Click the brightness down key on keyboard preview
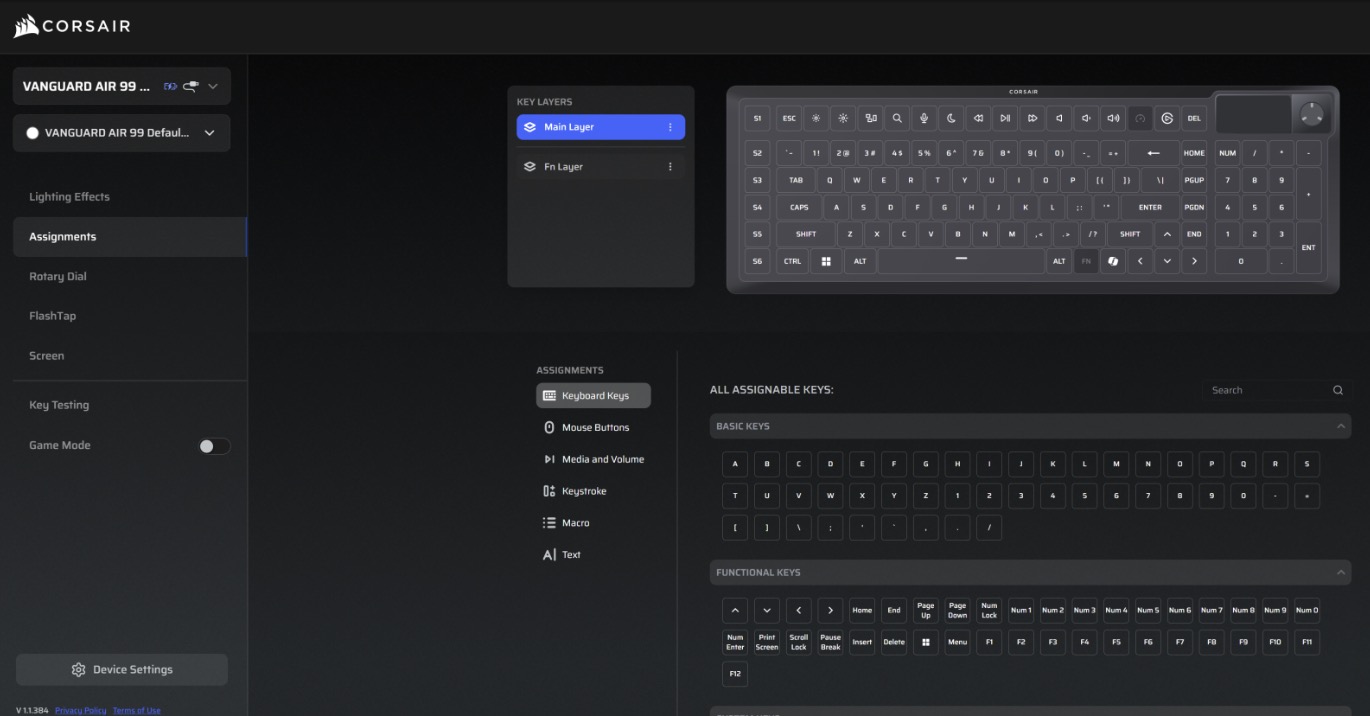The width and height of the screenshot is (1370, 716). (816, 118)
